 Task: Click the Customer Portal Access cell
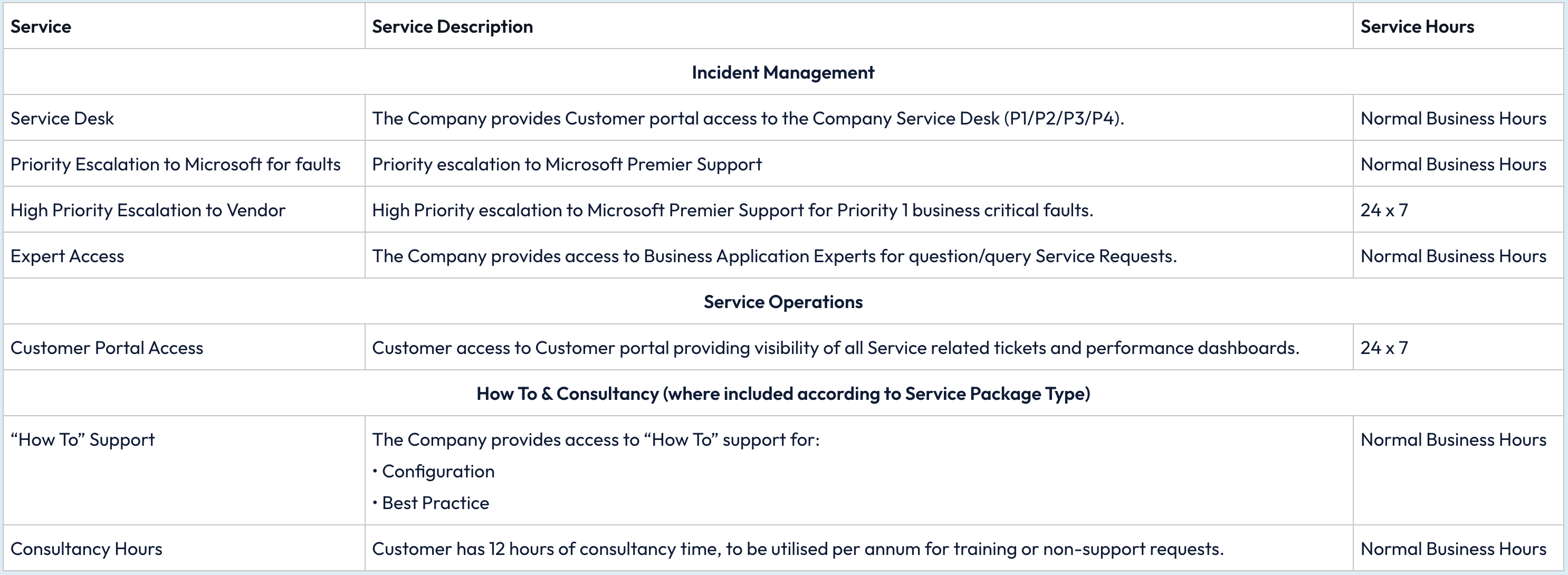click(107, 348)
